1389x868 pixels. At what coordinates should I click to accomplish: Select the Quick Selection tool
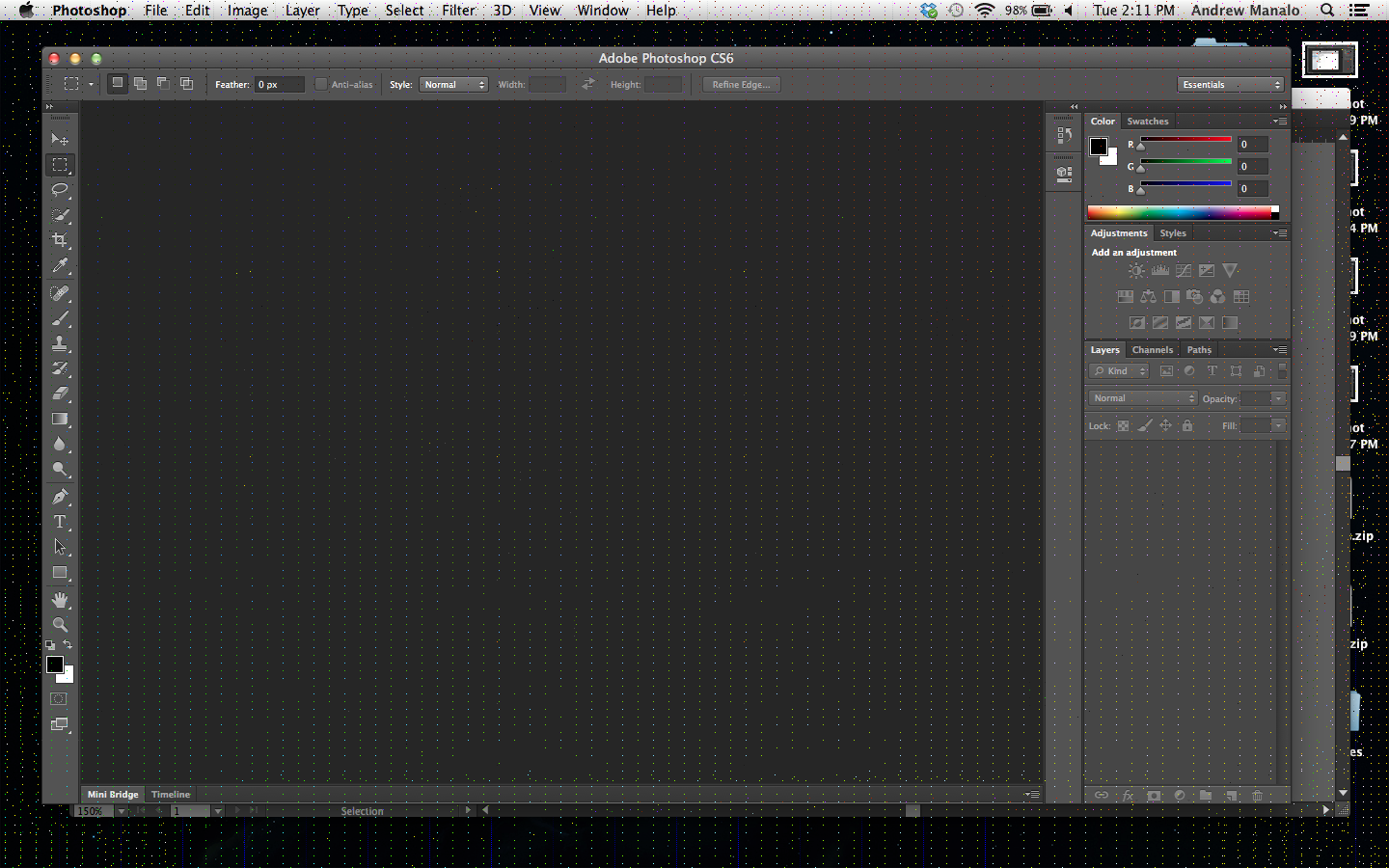(60, 215)
